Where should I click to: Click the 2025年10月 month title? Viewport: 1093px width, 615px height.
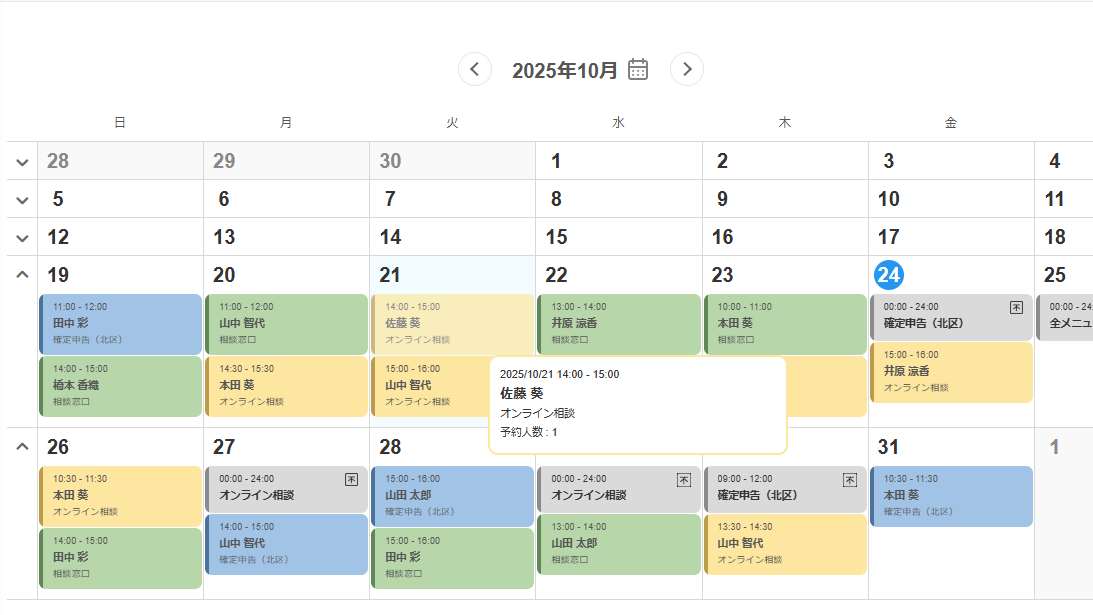(x=565, y=70)
